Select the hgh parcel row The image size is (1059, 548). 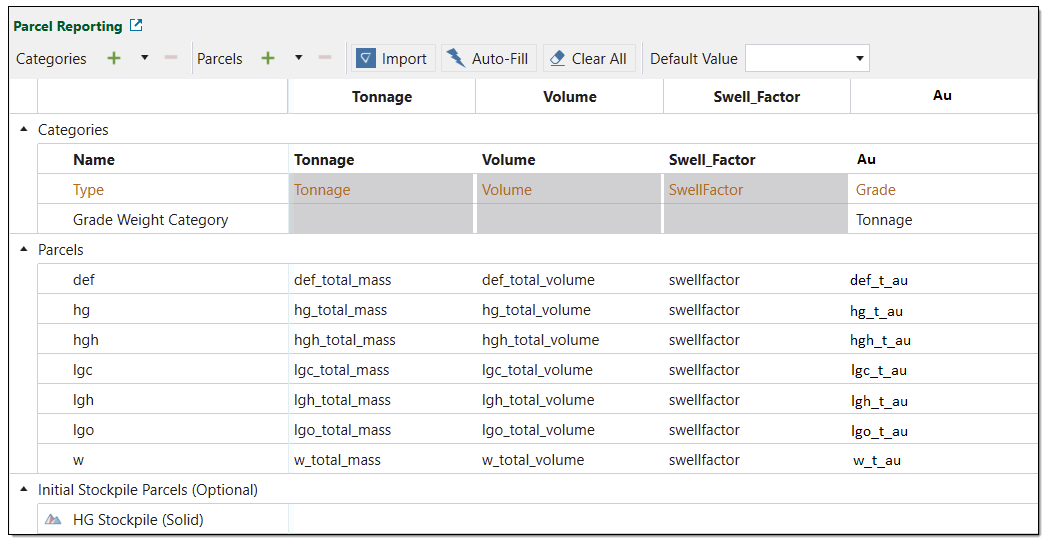click(86, 340)
